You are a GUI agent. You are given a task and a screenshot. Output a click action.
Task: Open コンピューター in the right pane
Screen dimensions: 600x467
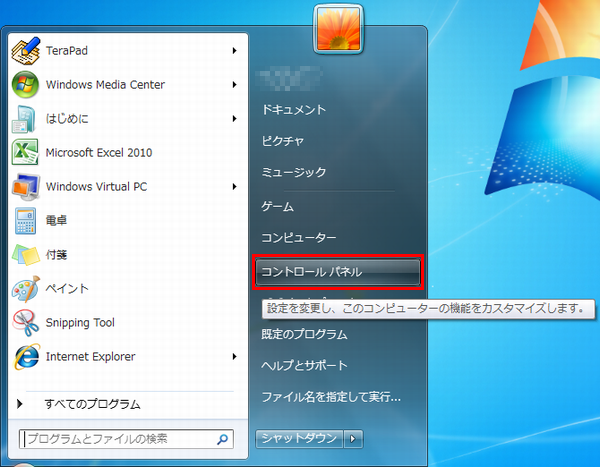(299, 237)
